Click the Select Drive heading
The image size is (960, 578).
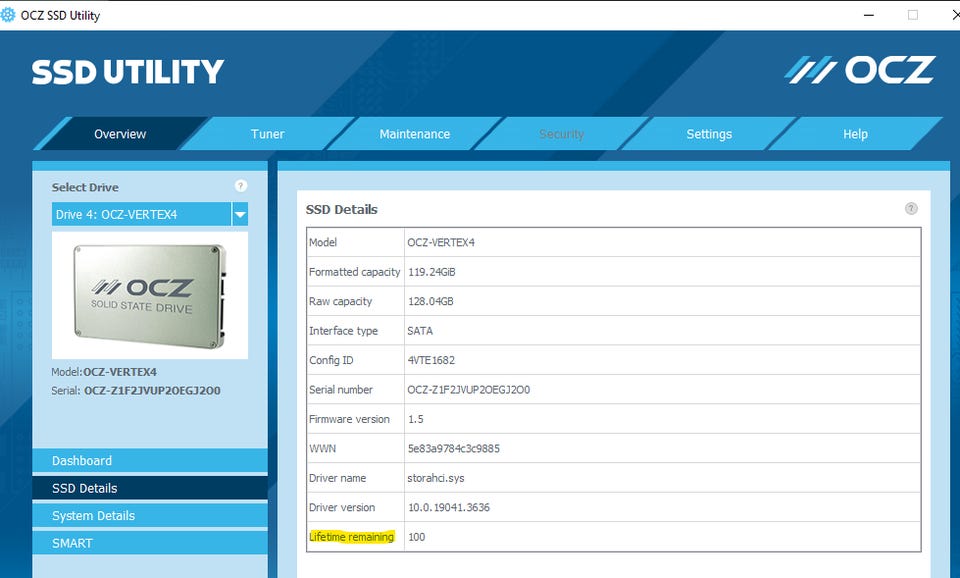(85, 187)
